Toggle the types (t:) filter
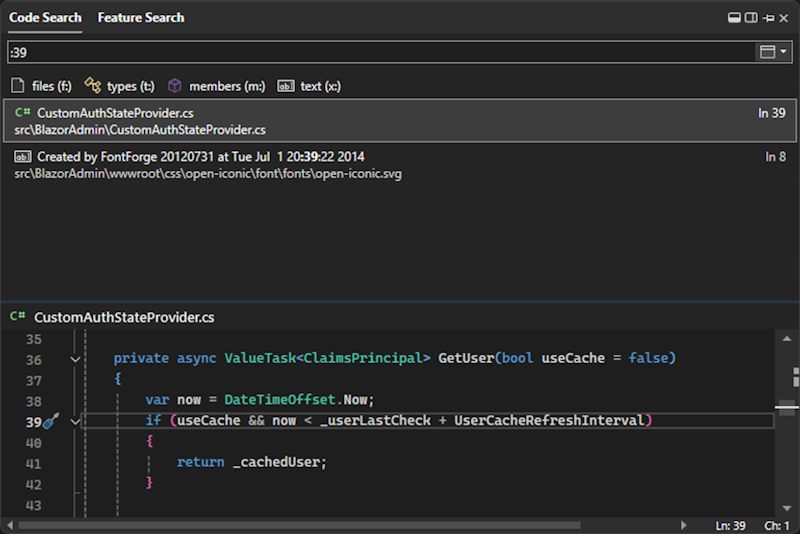Screen dimensions: 800x534 [x=117, y=86]
